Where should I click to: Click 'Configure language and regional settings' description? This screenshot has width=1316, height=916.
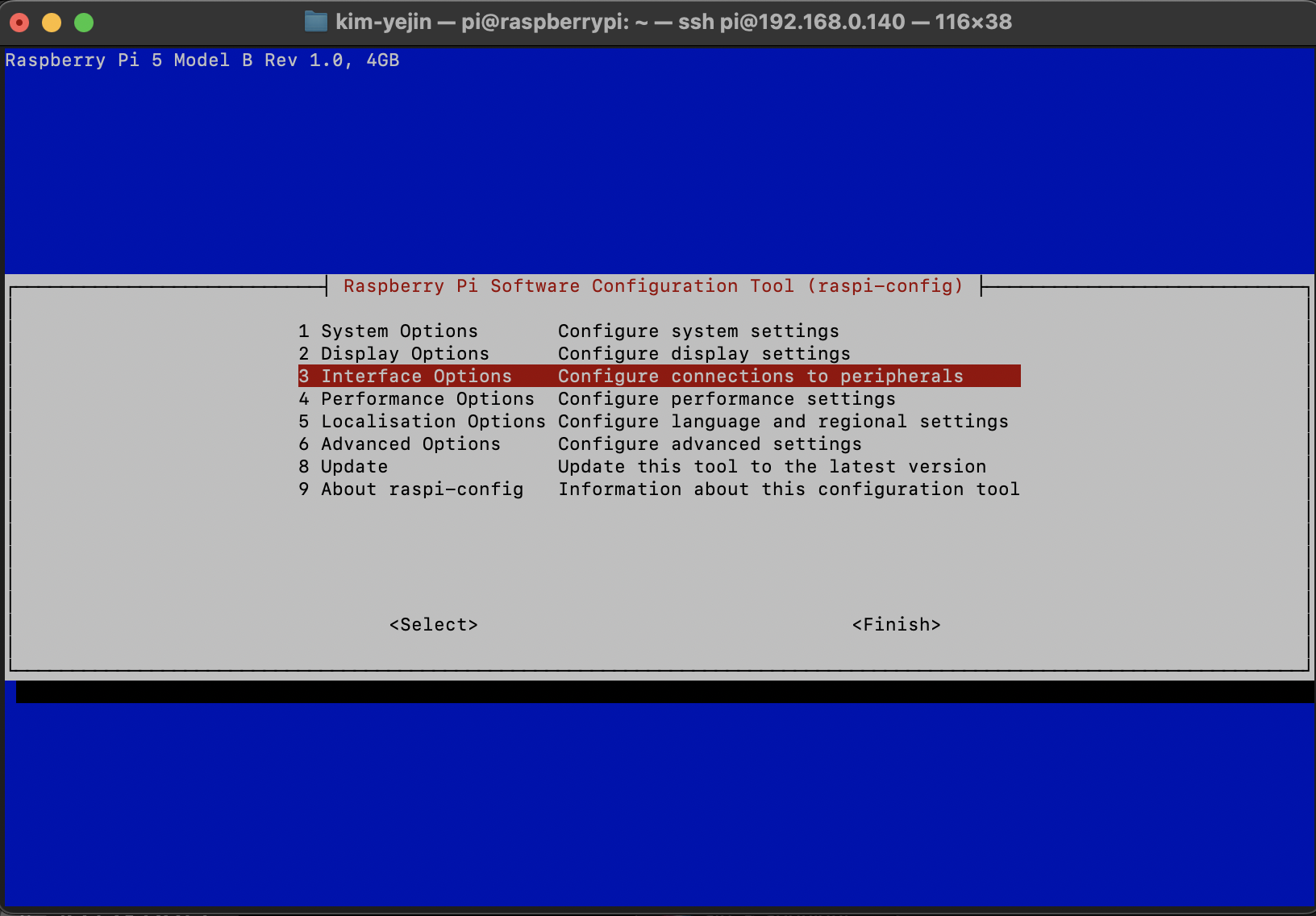[783, 422]
